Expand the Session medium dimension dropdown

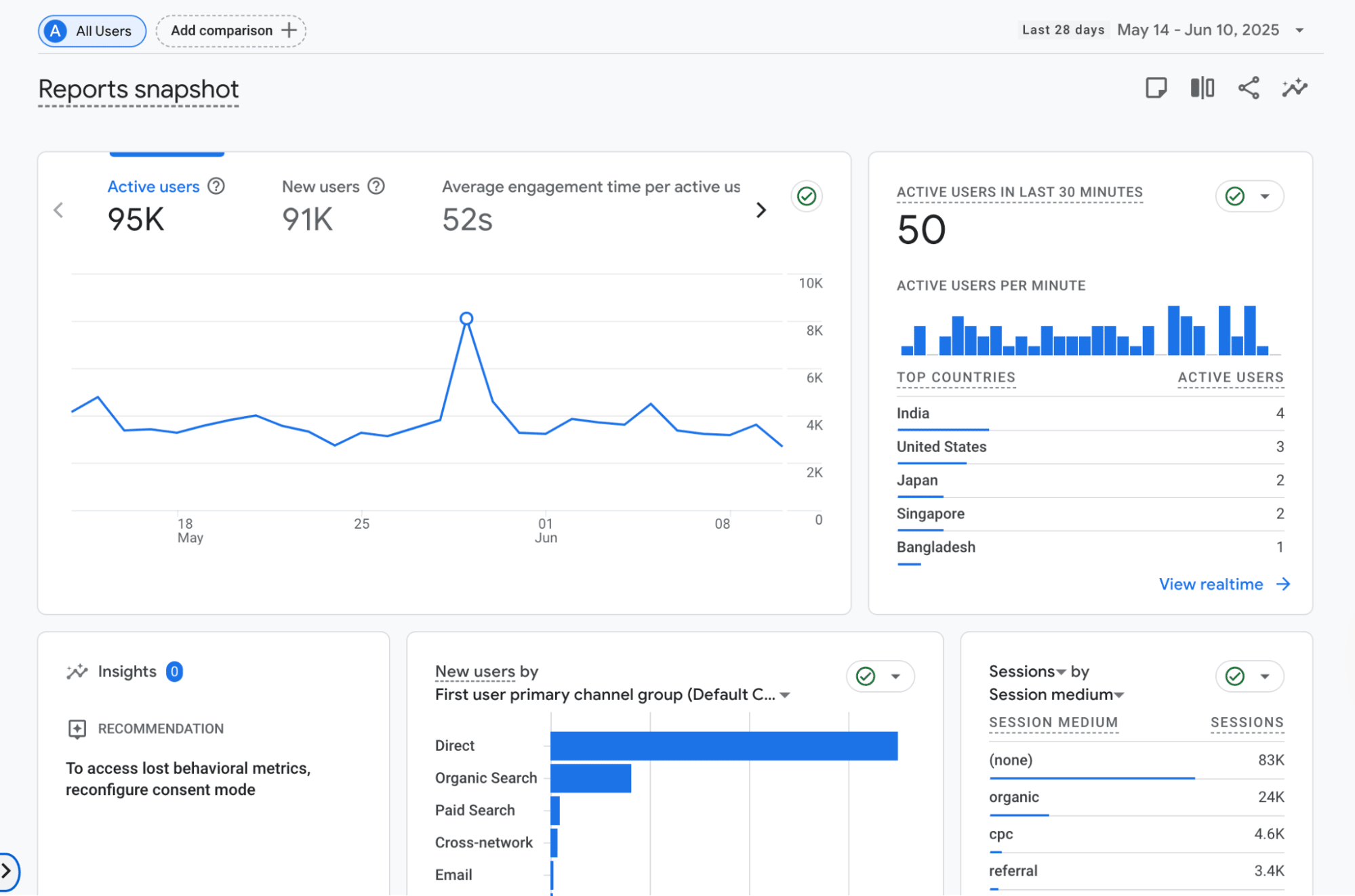[x=1118, y=694]
